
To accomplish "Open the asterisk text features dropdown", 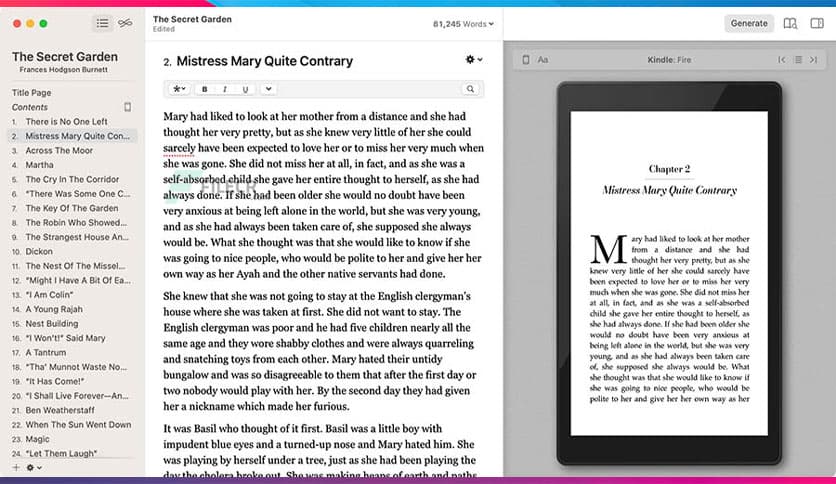I will [179, 89].
